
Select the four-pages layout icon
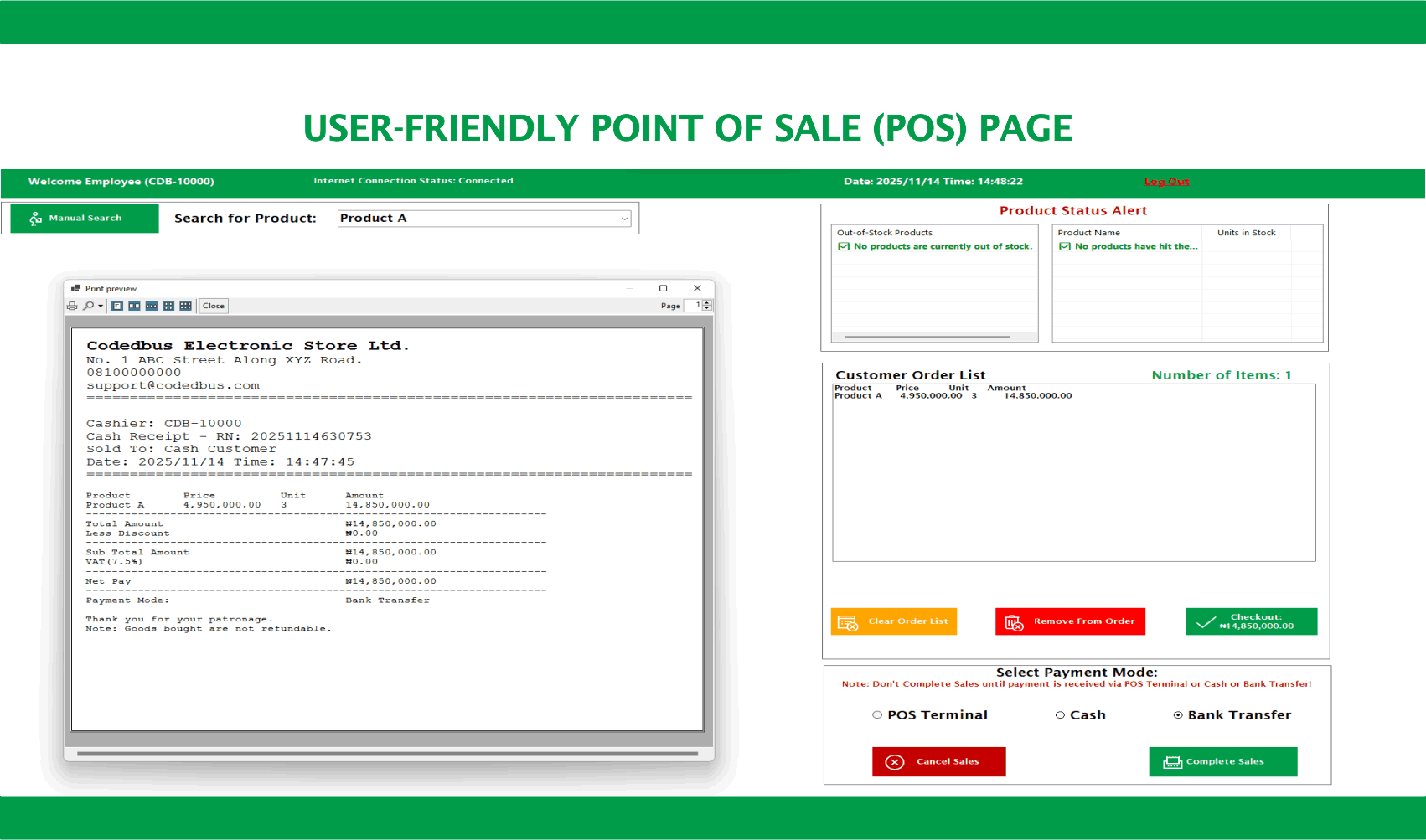click(x=168, y=307)
